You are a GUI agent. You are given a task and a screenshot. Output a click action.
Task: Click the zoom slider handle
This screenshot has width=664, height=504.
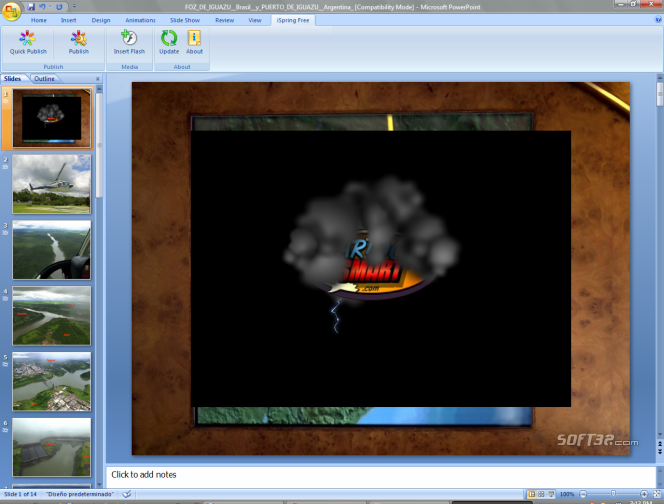pyautogui.click(x=613, y=494)
